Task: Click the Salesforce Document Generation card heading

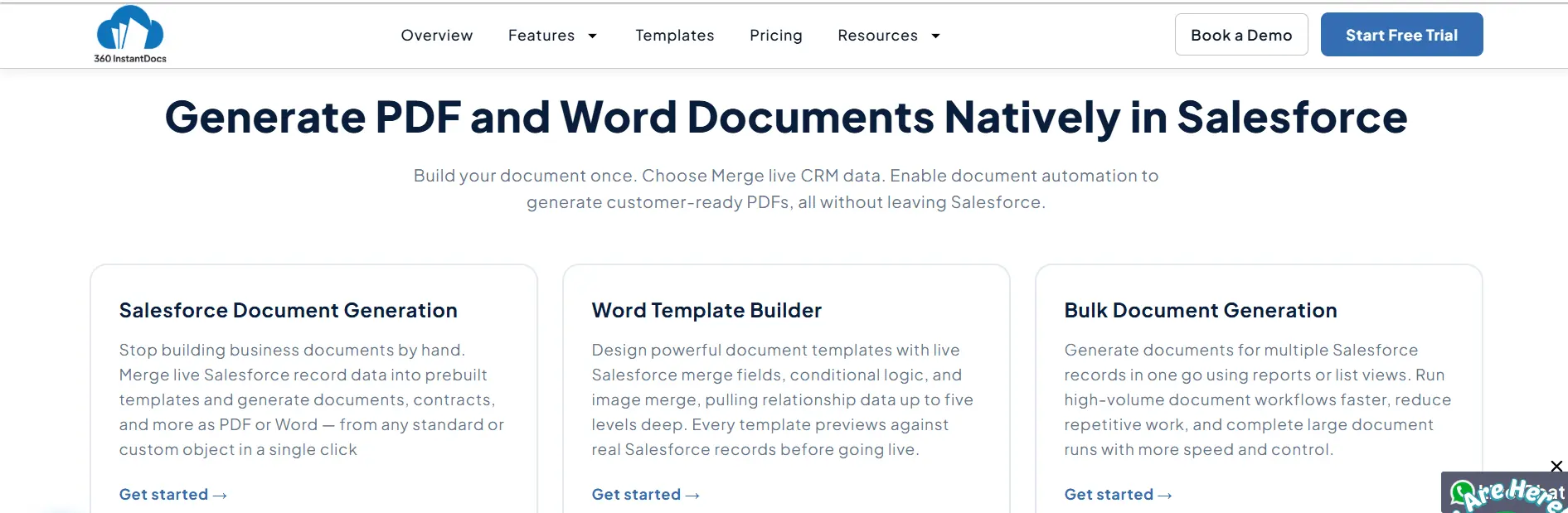Action: pyautogui.click(x=289, y=311)
